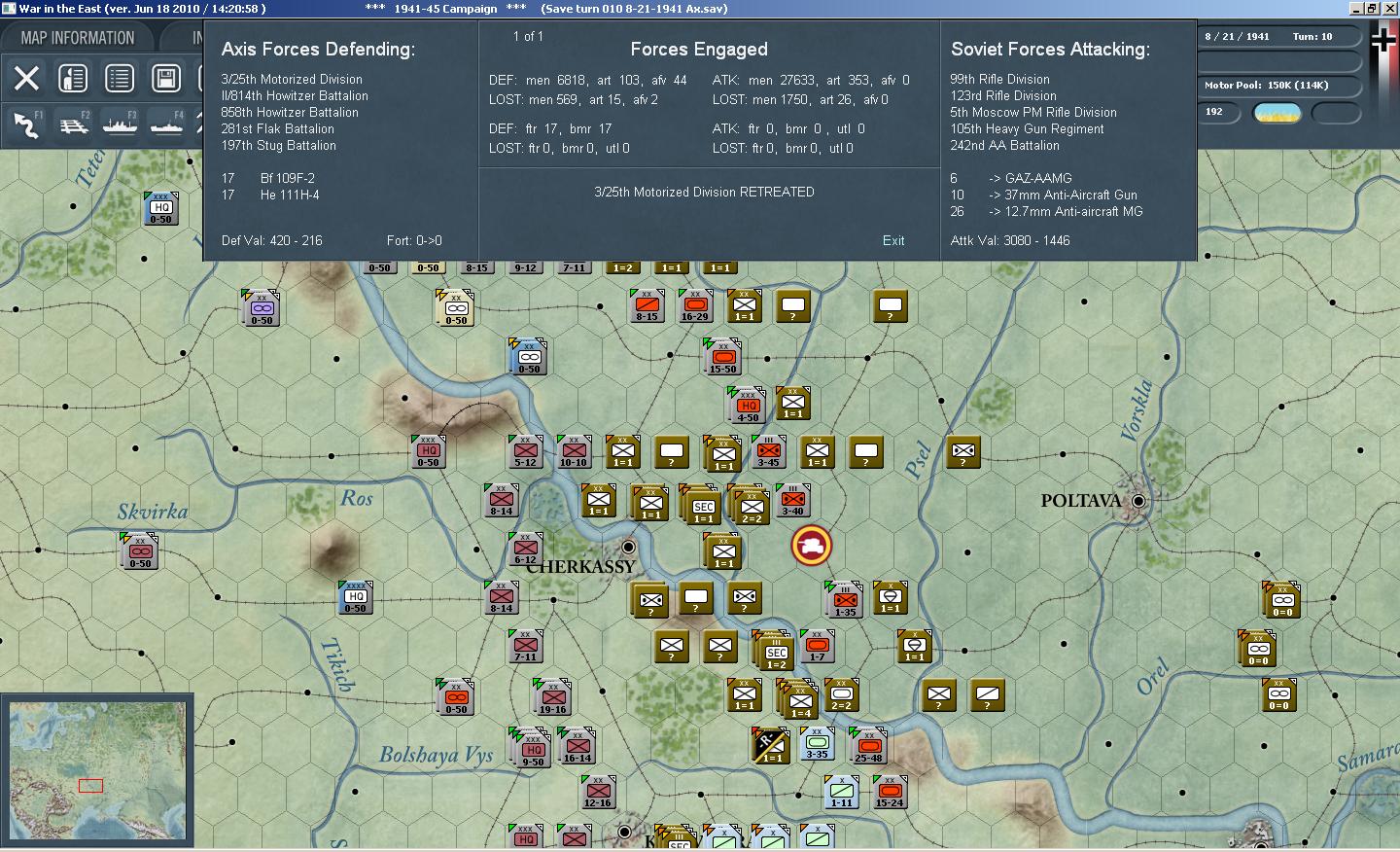The width and height of the screenshot is (1400, 852).
Task: Select the light blue 3-35 counter
Action: click(817, 743)
